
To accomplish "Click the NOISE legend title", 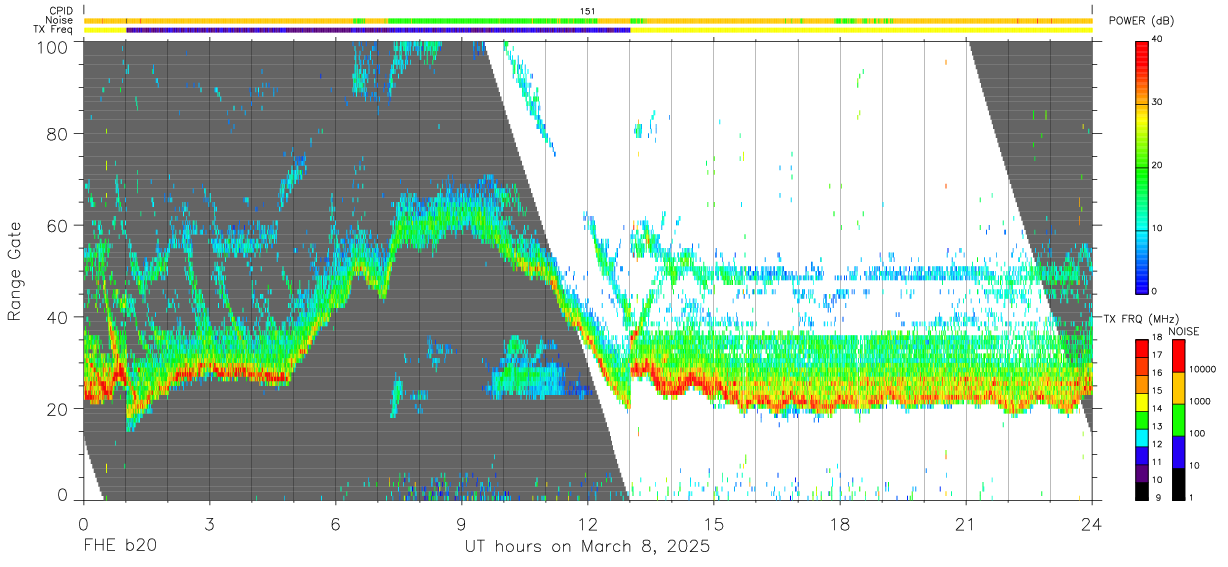I will (x=1185, y=331).
